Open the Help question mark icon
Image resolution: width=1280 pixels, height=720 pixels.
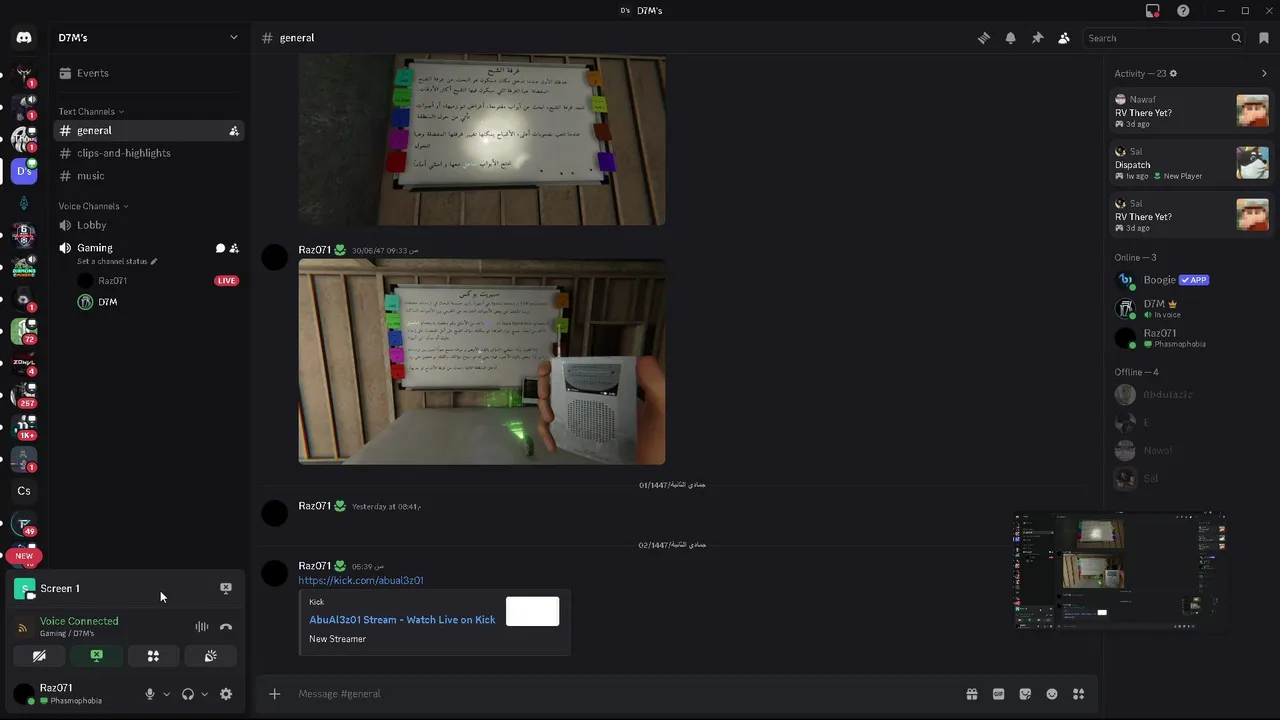point(1184,11)
